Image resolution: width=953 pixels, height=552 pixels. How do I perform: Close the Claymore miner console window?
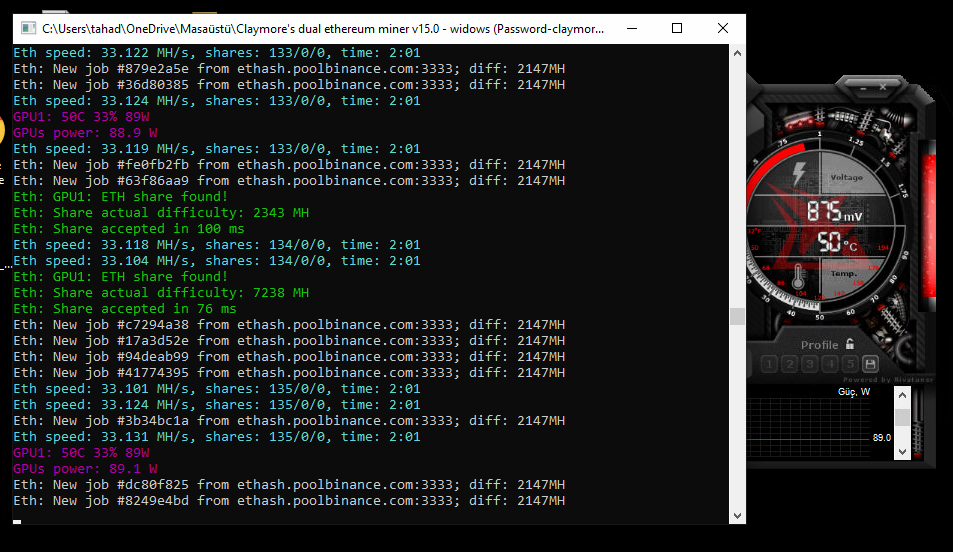(723, 29)
